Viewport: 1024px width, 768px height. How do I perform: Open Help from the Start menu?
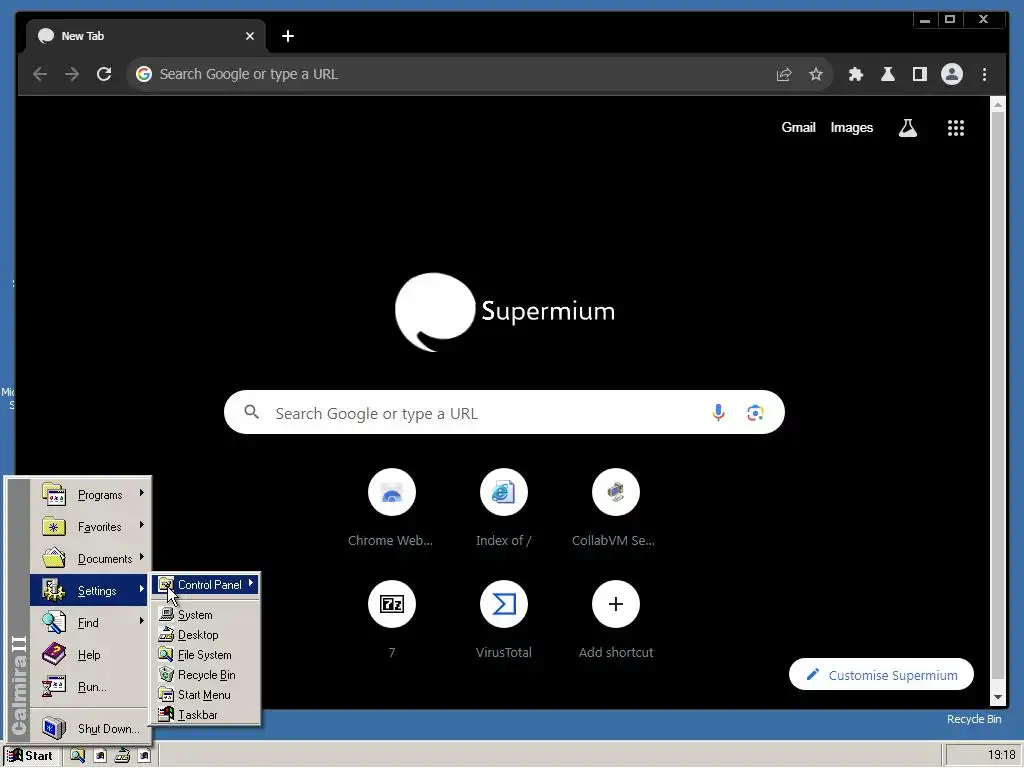90,654
